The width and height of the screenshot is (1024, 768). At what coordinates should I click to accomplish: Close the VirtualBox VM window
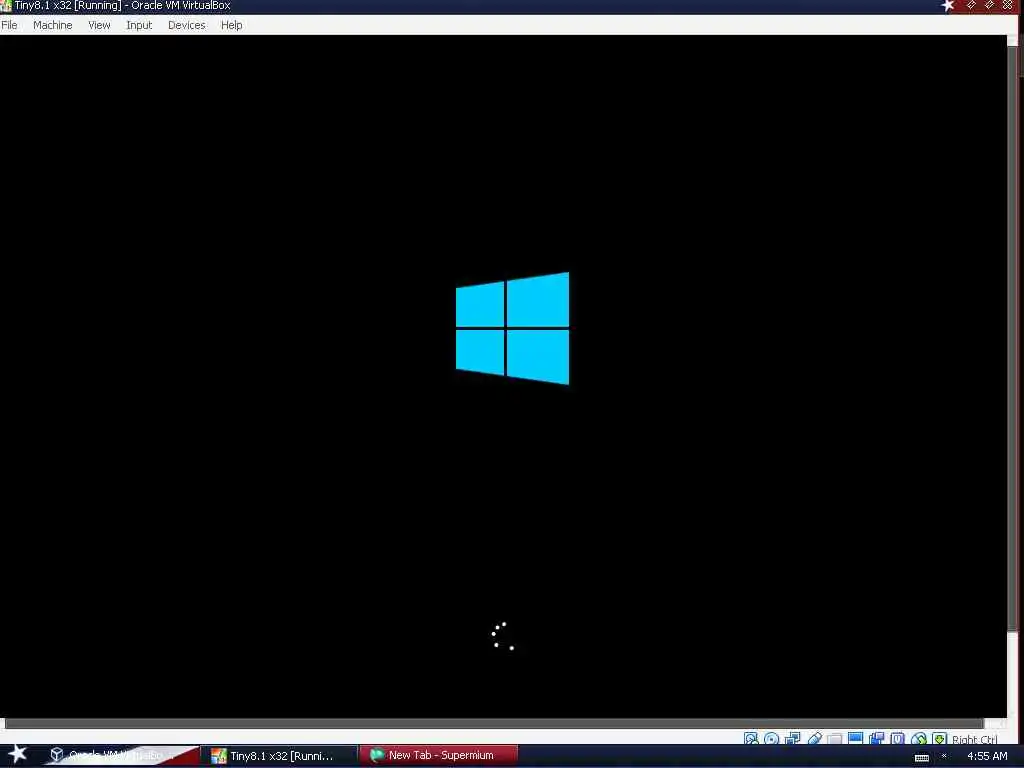(x=1008, y=5)
